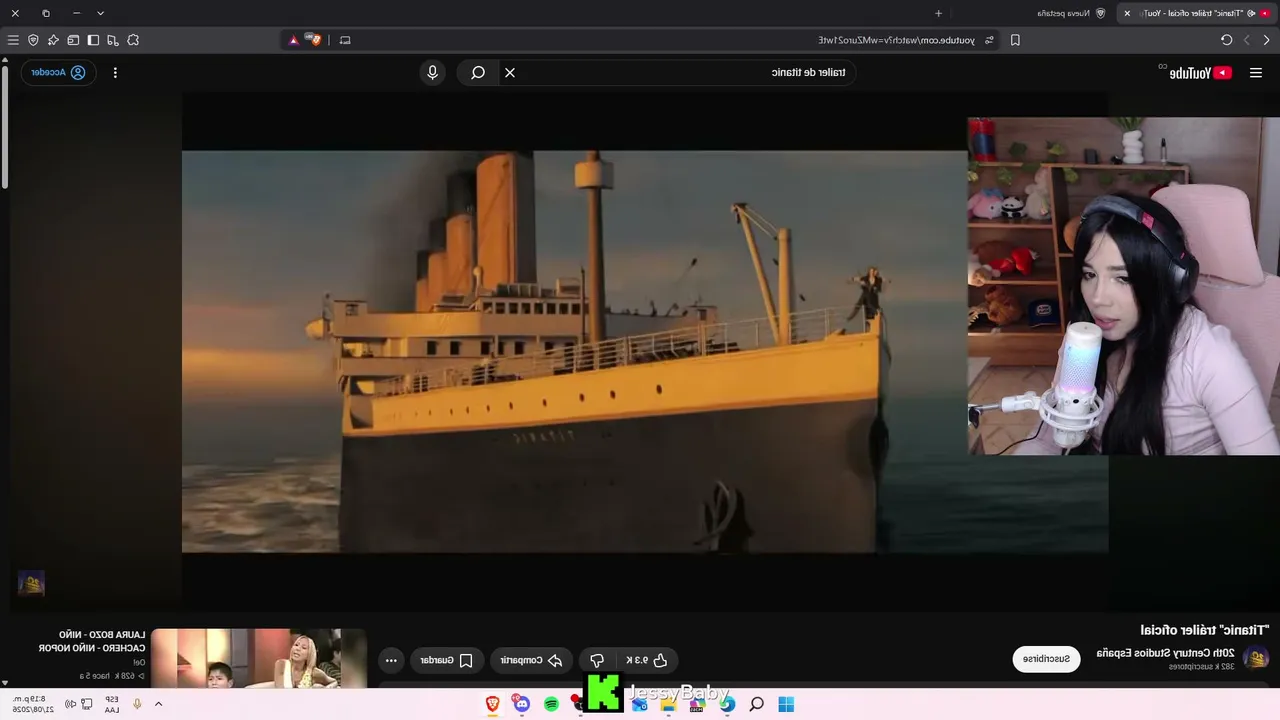Click the media icon next to Brave Shields
The height and width of the screenshot is (720, 1280).
345,40
